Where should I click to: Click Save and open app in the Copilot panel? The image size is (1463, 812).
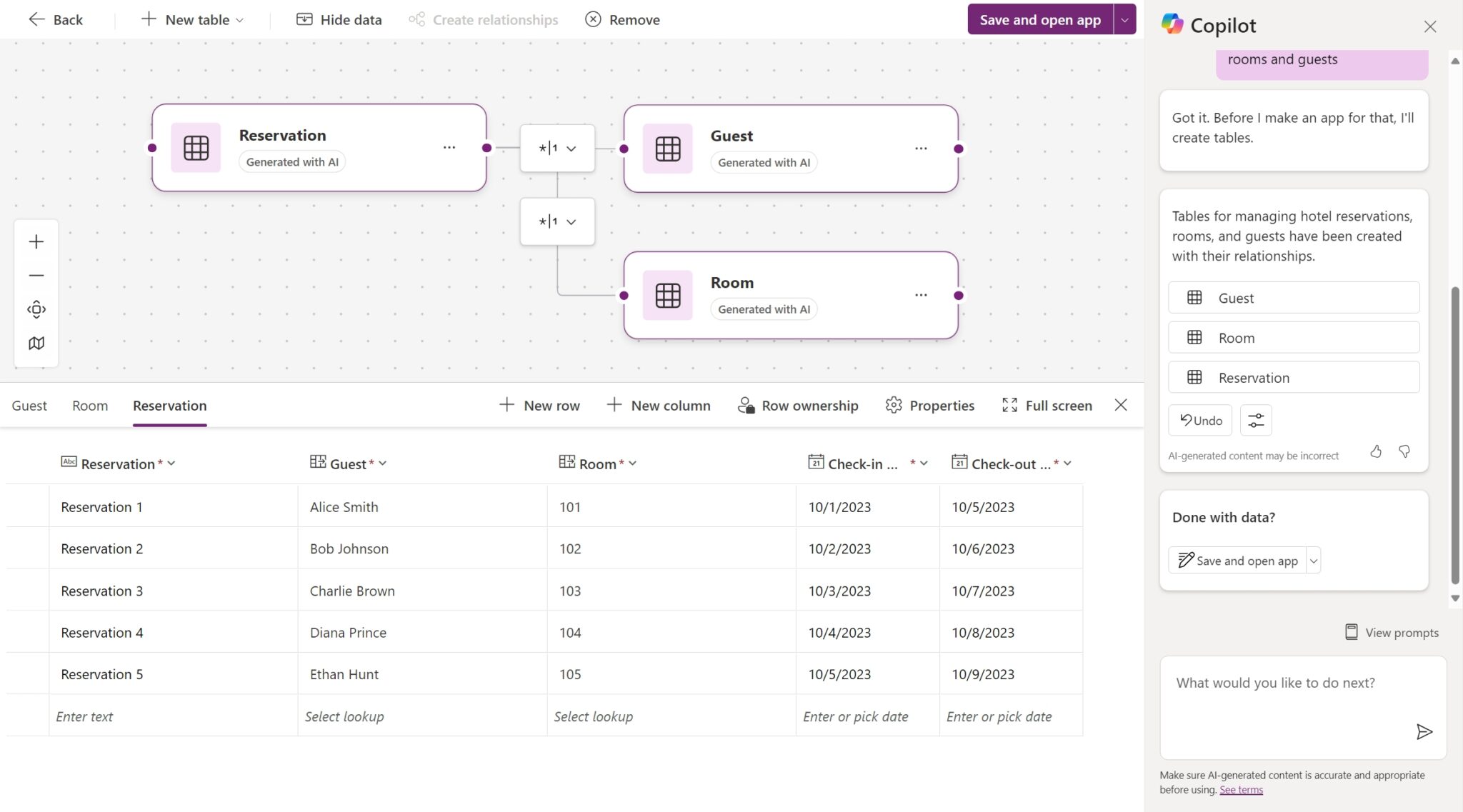coord(1237,560)
